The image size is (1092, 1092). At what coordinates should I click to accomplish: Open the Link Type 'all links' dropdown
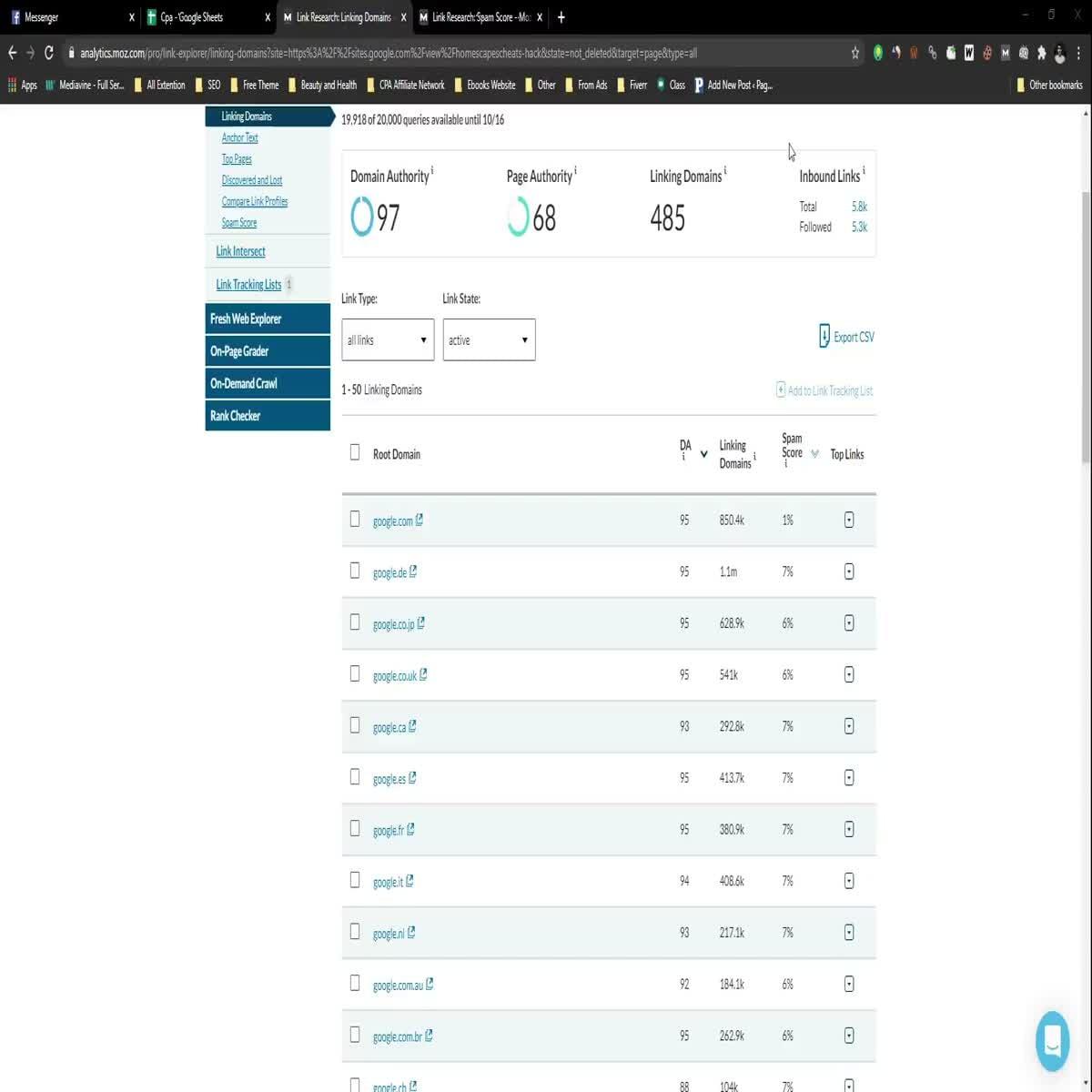pyautogui.click(x=388, y=339)
